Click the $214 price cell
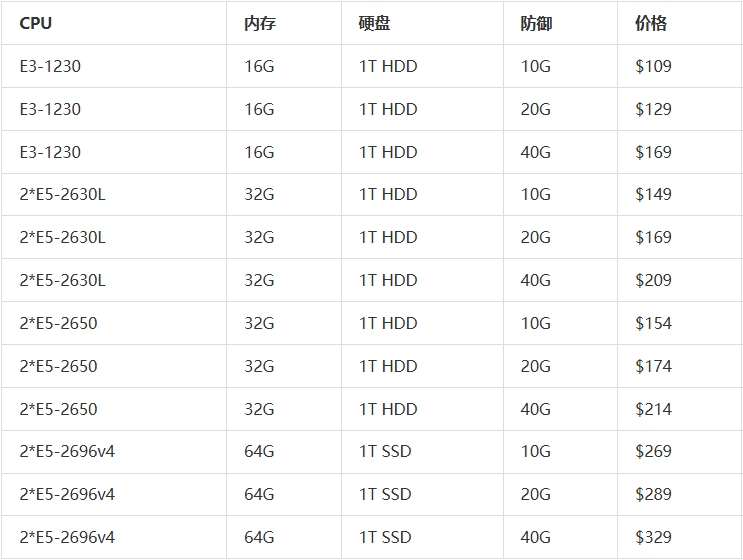Image resolution: width=743 pixels, height=560 pixels. pos(653,409)
